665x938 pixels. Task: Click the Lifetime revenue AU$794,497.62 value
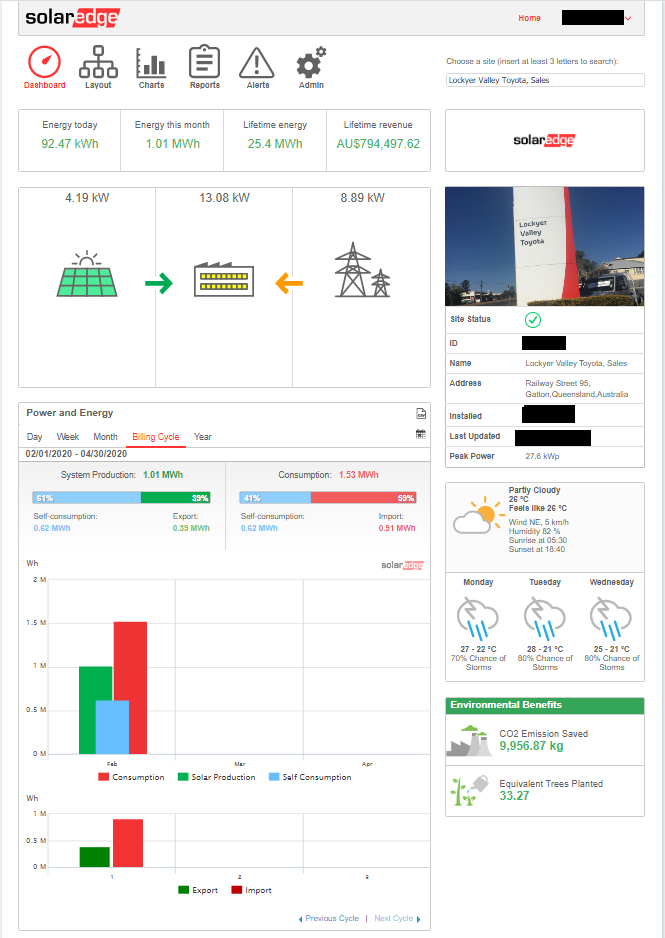coord(379,144)
